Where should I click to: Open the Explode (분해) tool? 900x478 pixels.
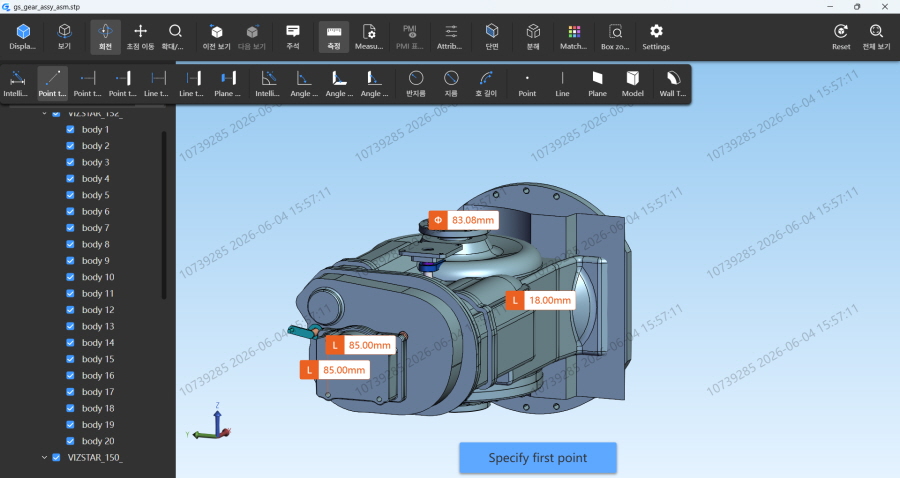pyautogui.click(x=533, y=37)
